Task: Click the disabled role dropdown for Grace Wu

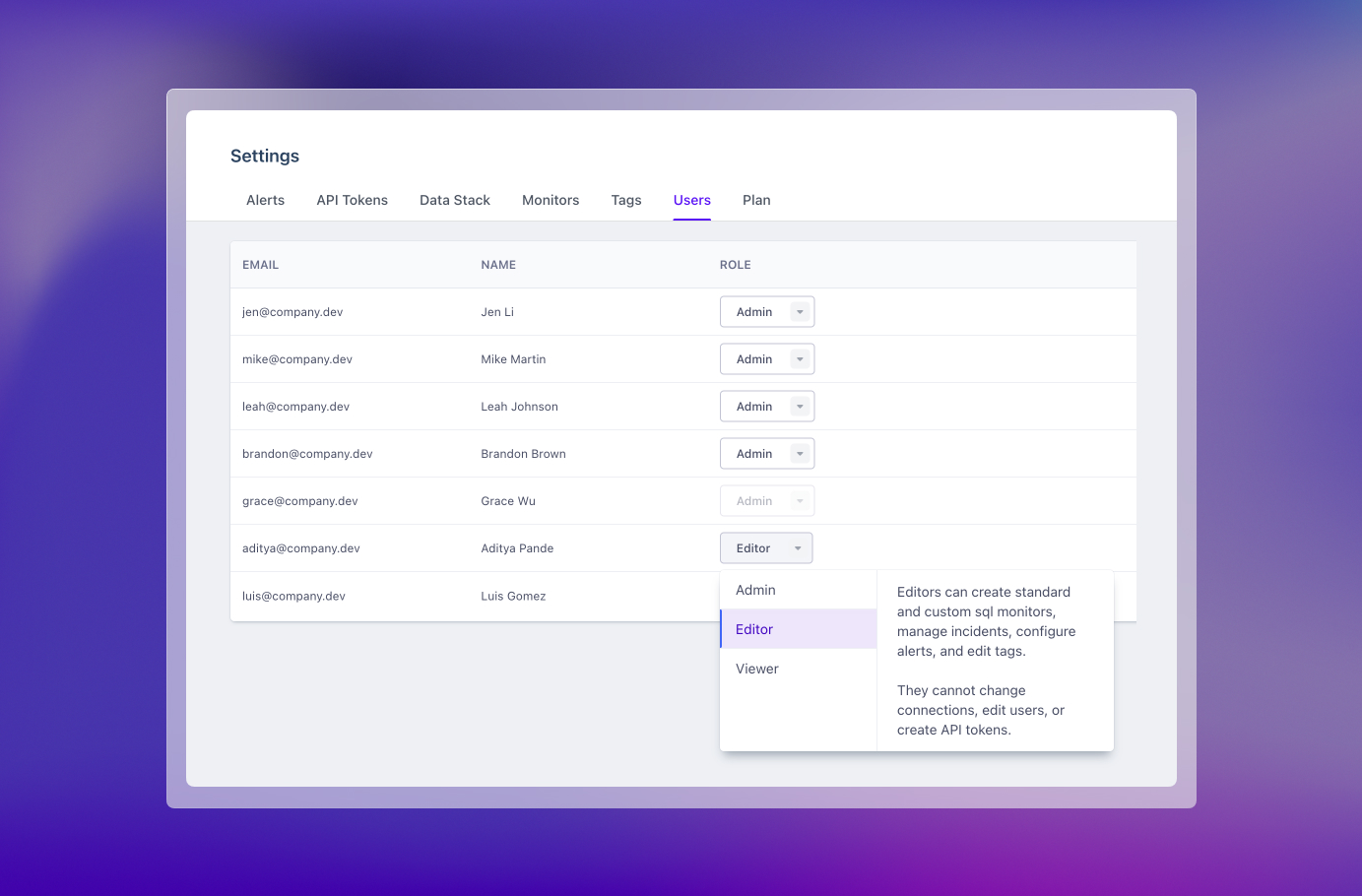Action: (767, 500)
